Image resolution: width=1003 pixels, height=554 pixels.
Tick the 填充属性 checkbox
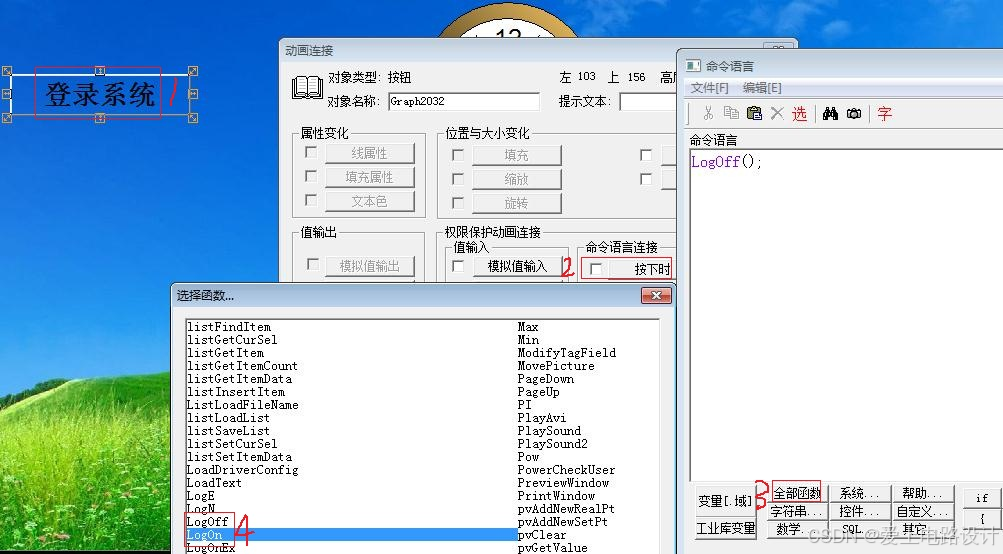(311, 176)
